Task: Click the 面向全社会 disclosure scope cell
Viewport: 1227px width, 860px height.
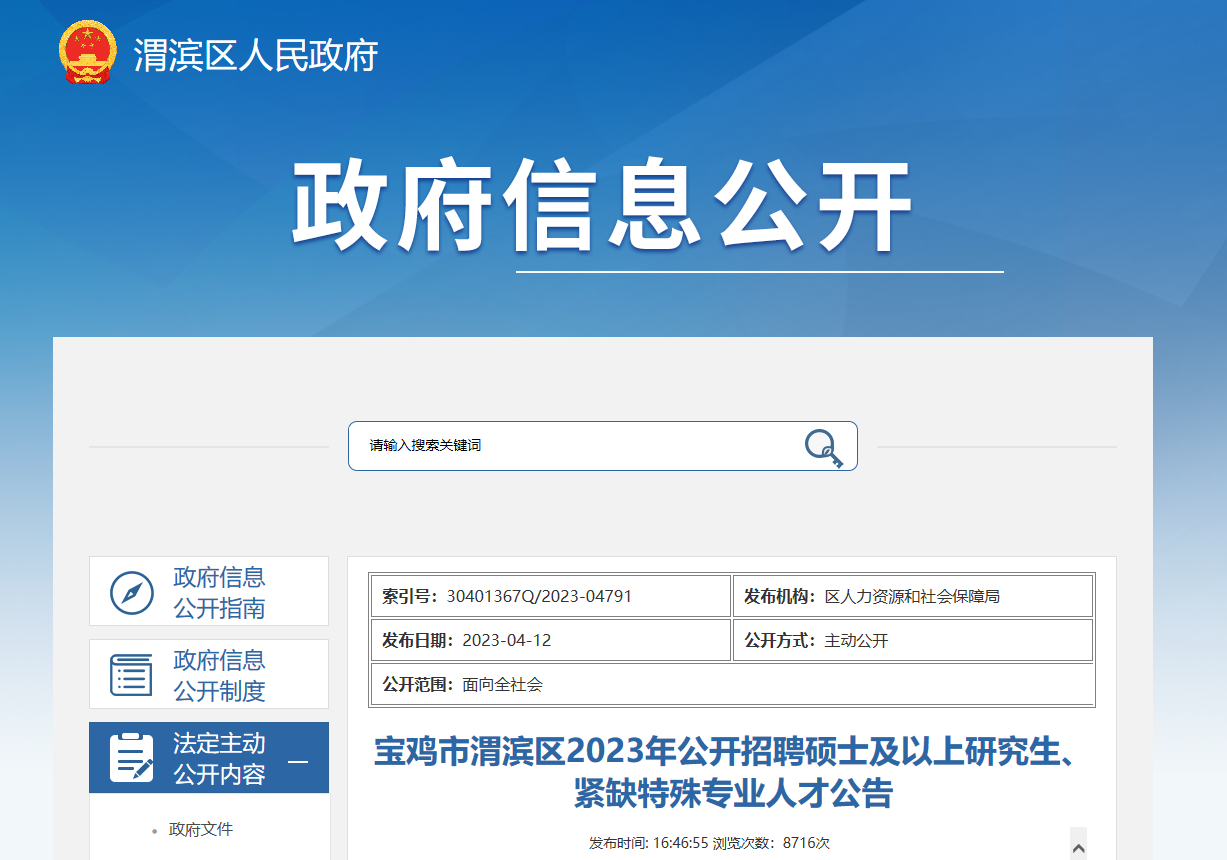Action: coord(502,684)
